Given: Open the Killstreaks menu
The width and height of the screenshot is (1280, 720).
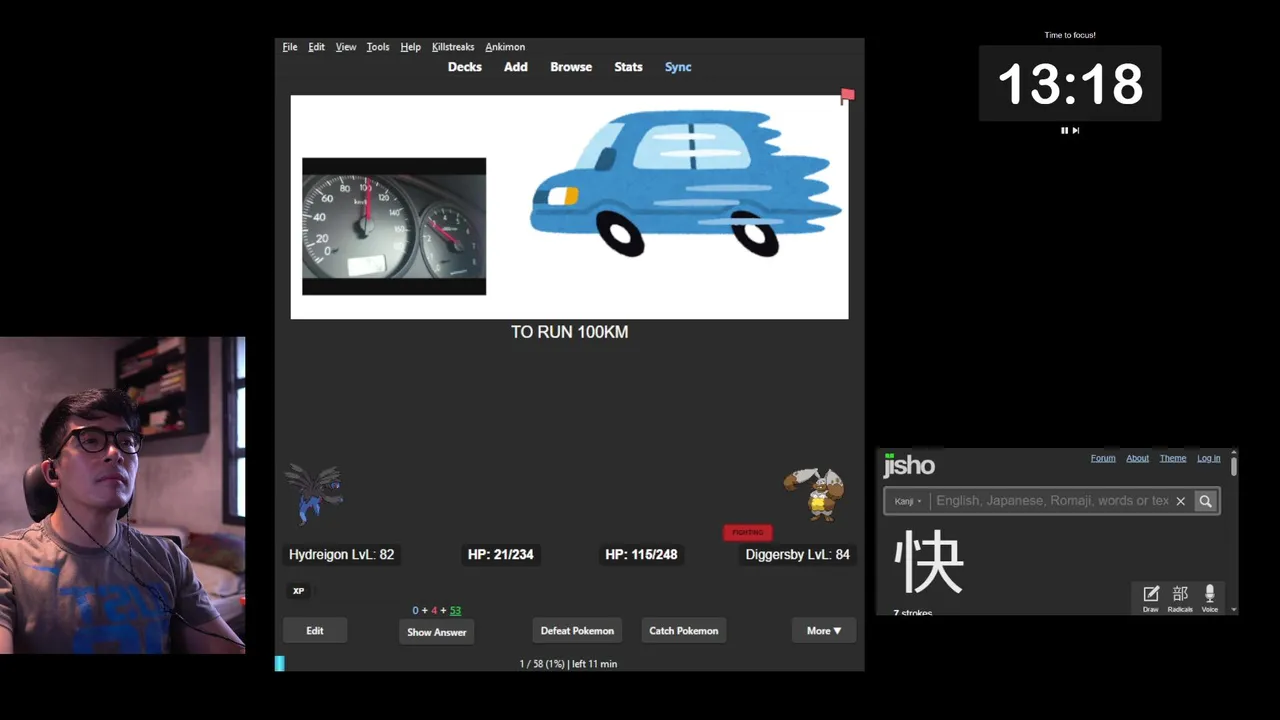Looking at the screenshot, I should point(453,47).
